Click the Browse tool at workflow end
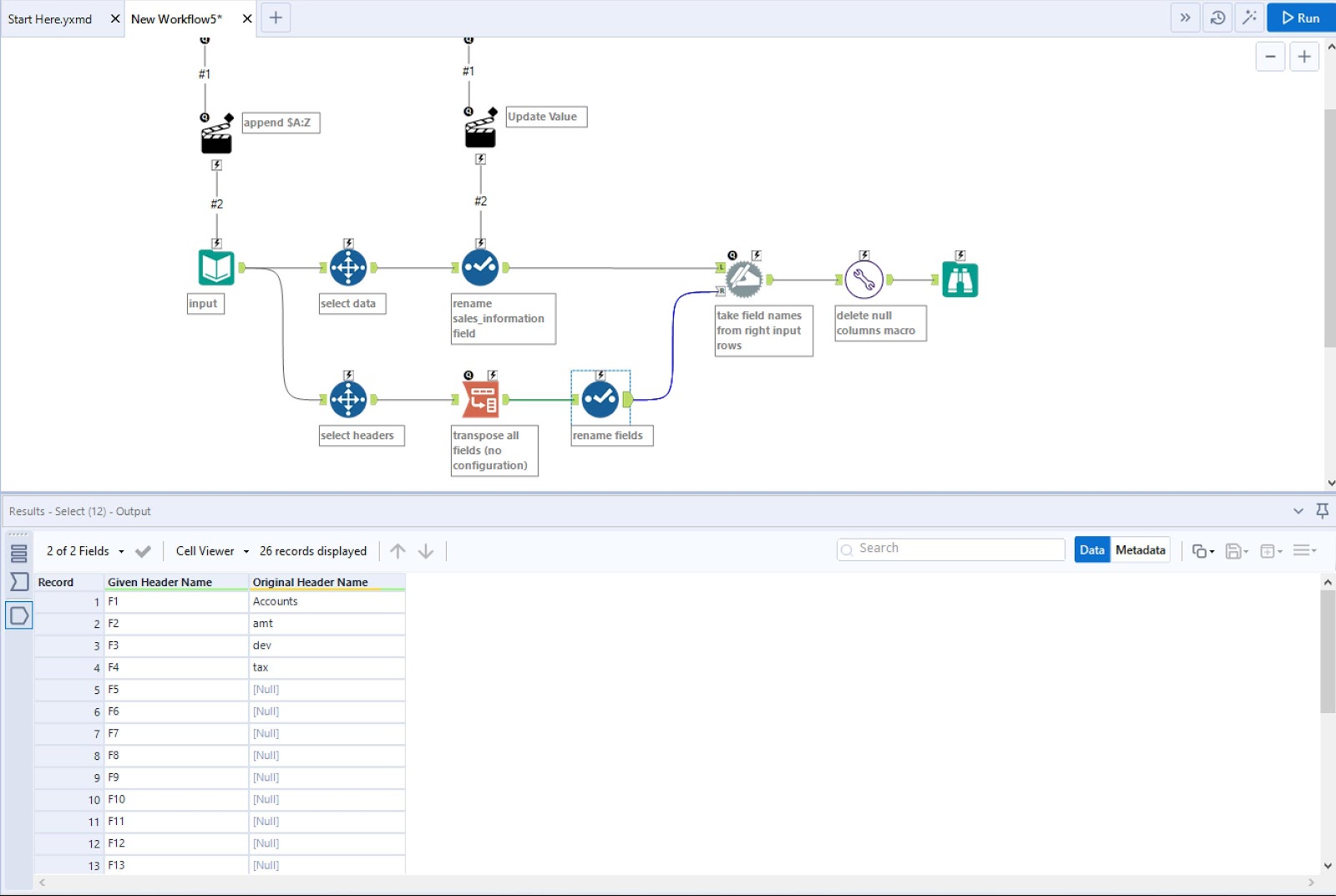 (960, 278)
